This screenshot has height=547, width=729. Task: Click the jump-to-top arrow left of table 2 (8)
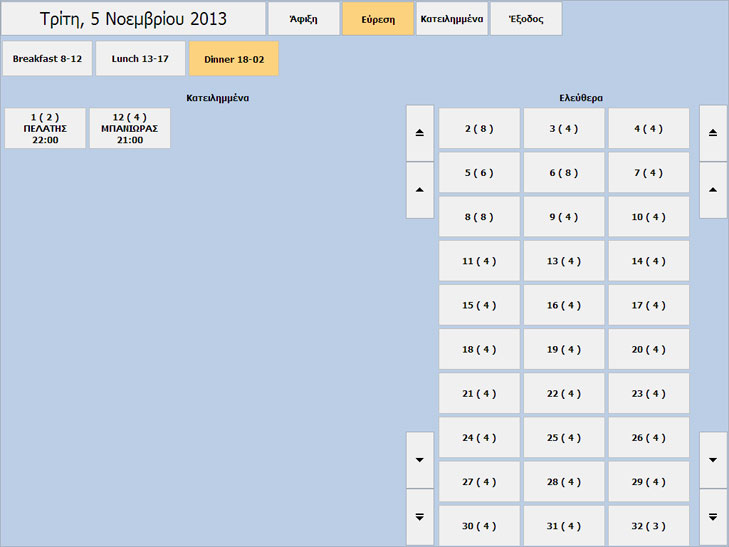tap(420, 133)
